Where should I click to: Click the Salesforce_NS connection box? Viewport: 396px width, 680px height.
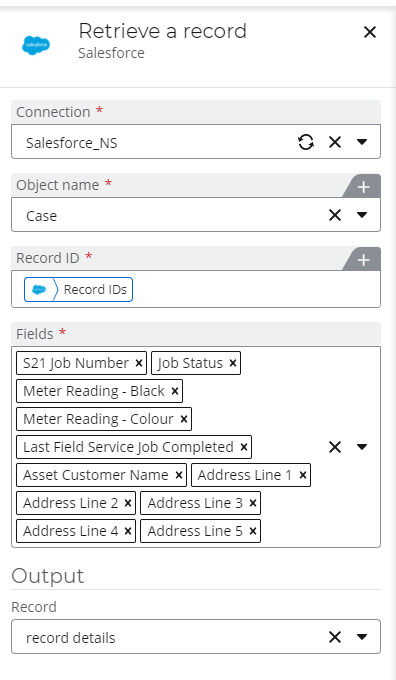point(196,142)
